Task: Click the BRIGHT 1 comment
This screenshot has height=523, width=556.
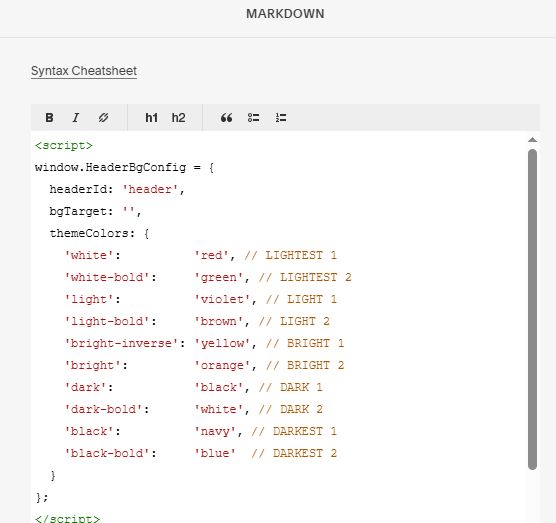Action: point(305,343)
